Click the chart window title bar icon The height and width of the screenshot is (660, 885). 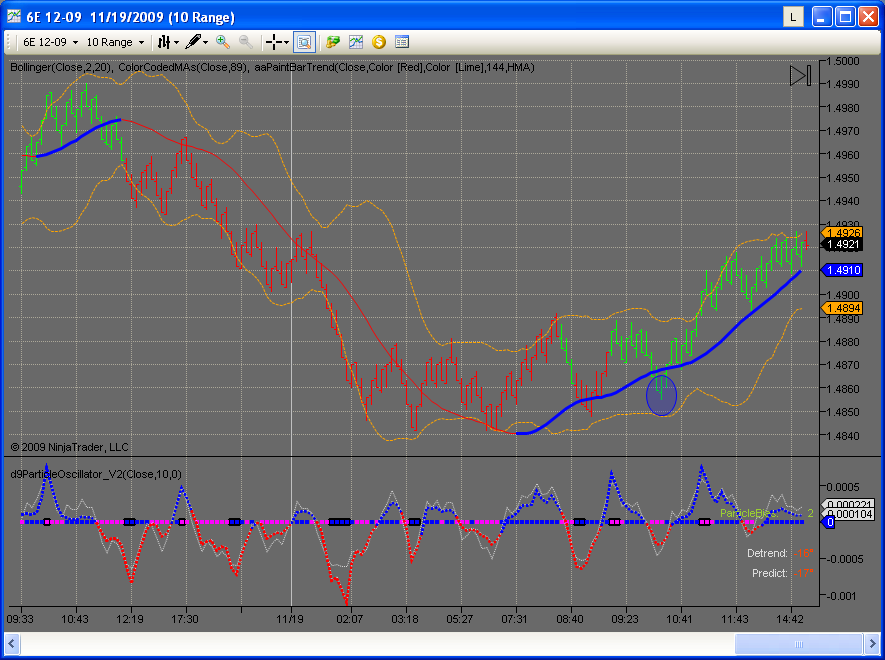(14, 16)
